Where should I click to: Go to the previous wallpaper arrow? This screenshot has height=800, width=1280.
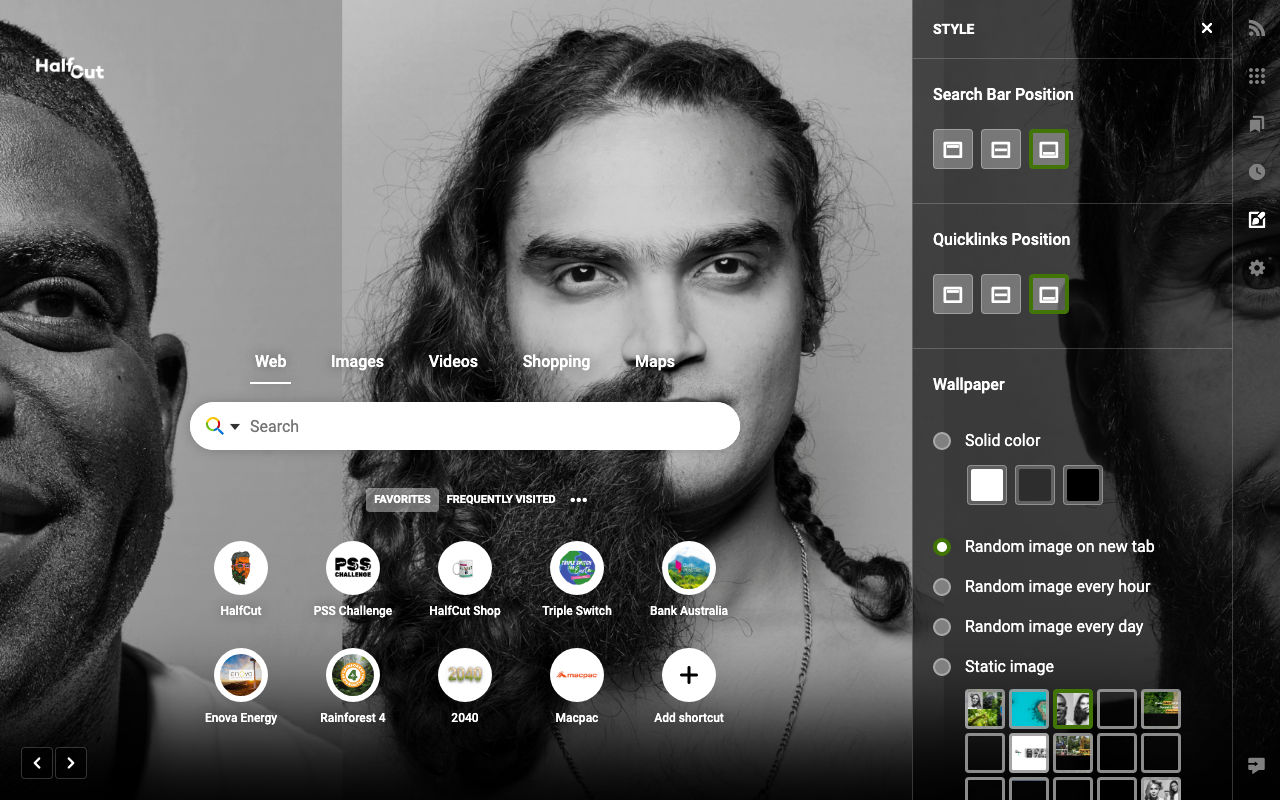click(x=37, y=763)
